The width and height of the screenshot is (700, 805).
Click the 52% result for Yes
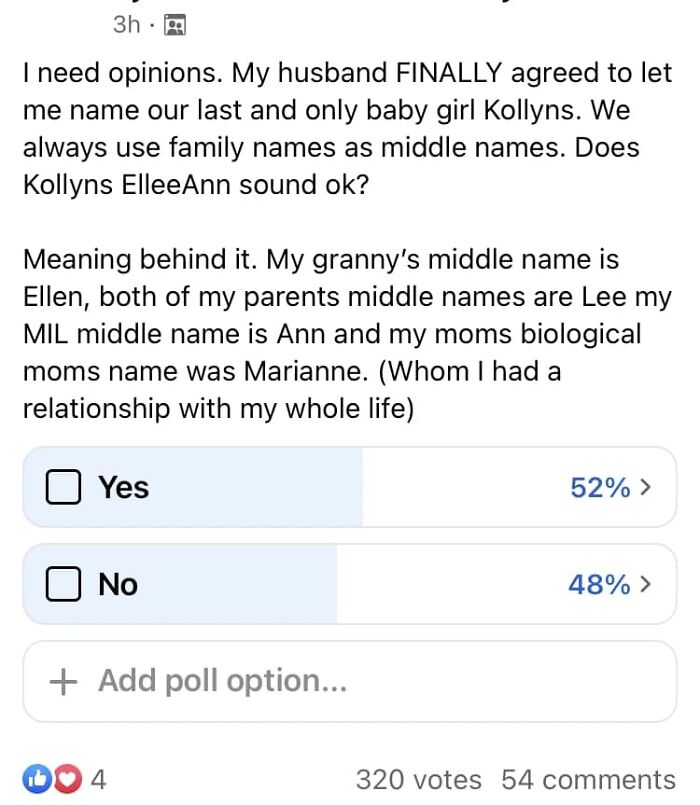tap(600, 487)
